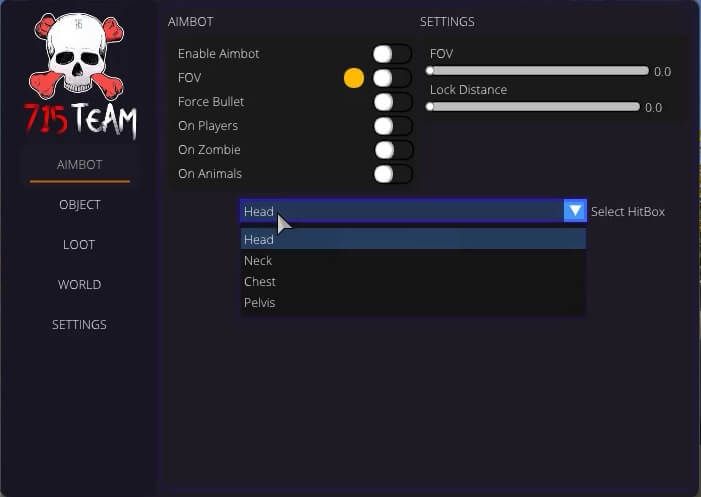Click the orange FOV color circle
The image size is (701, 497).
pos(354,78)
